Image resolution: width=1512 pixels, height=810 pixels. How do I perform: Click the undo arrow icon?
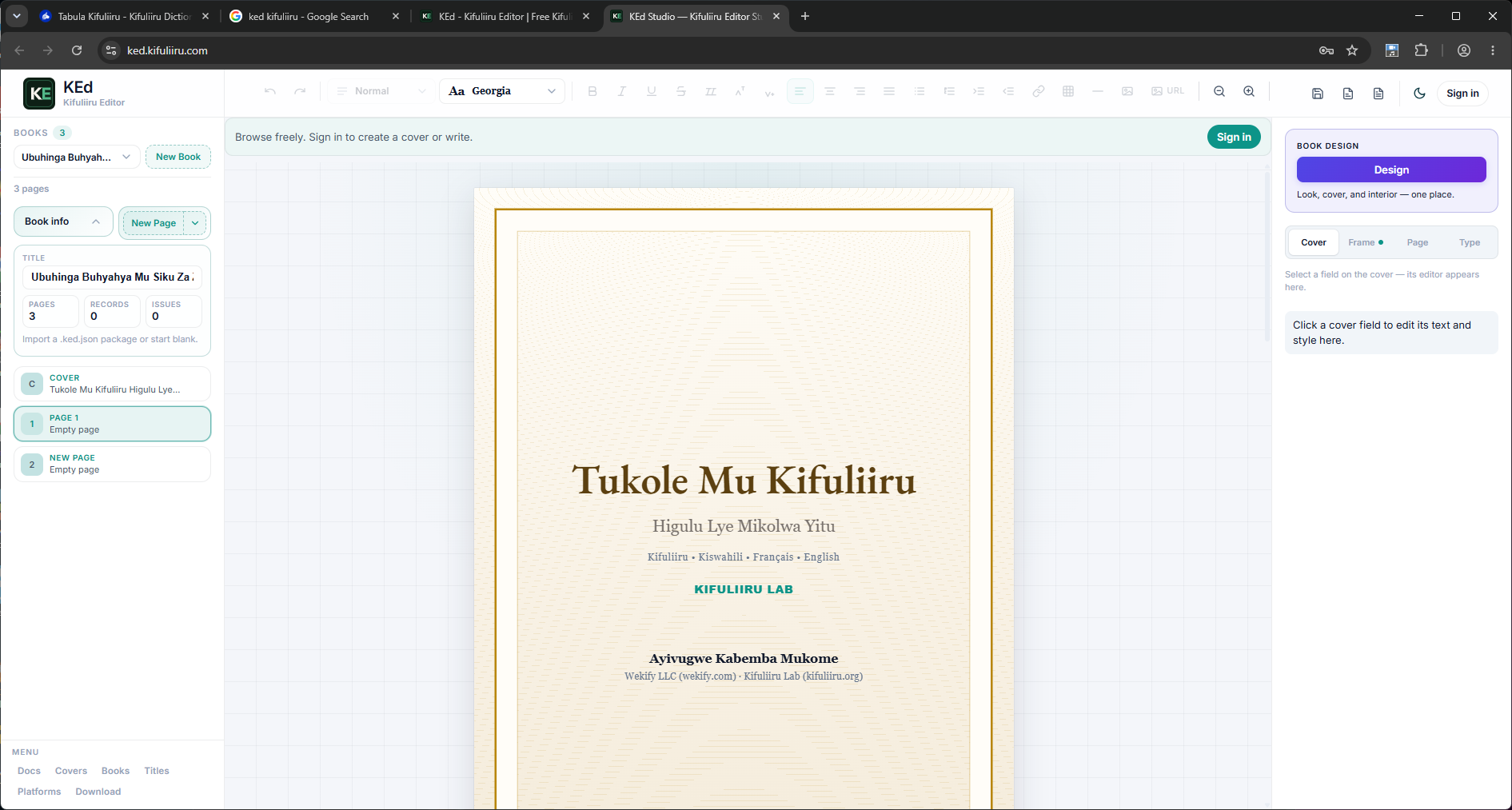coord(270,91)
